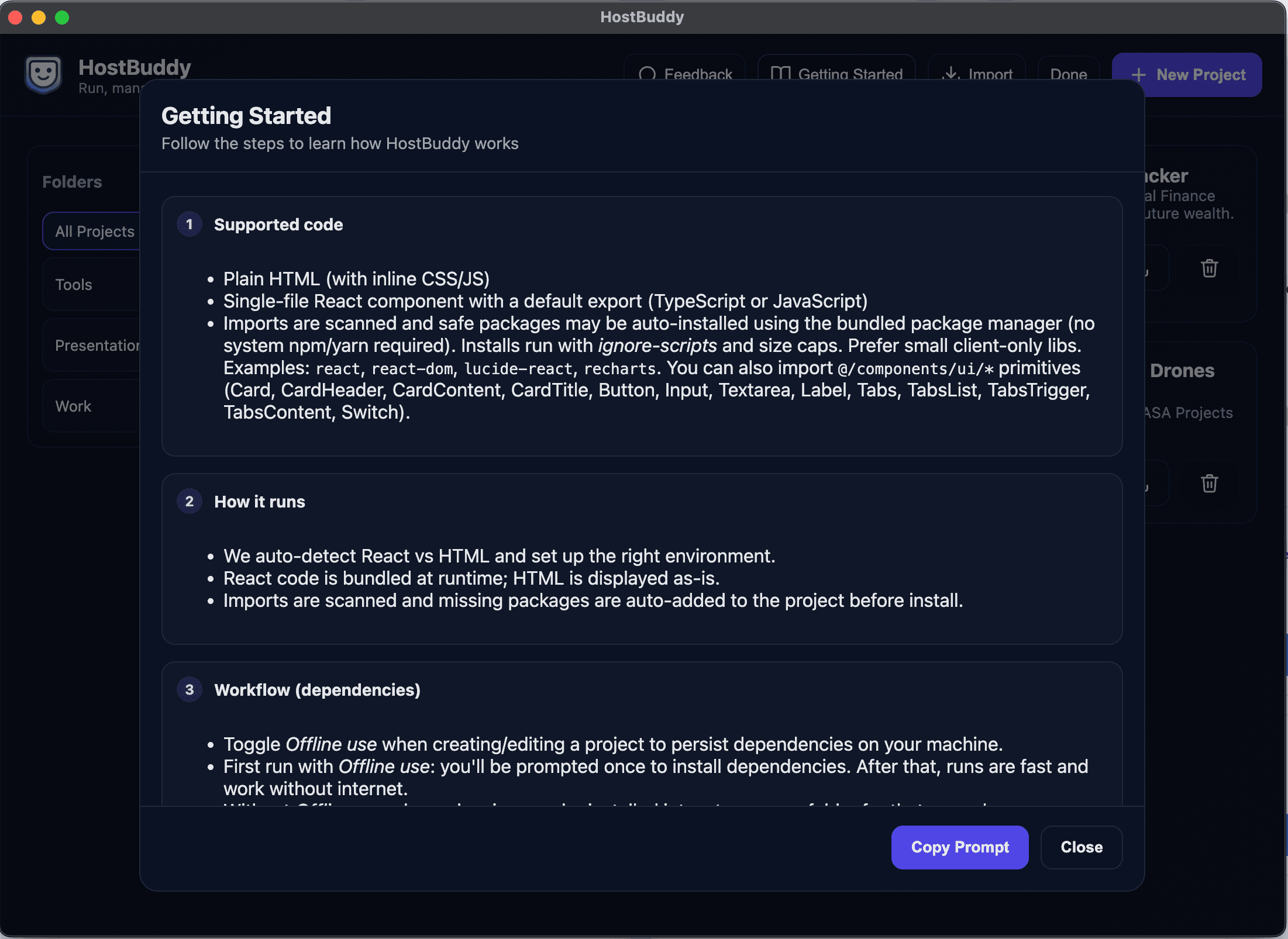The height and width of the screenshot is (939, 1288).
Task: Click the Getting Started book icon
Action: coord(780,74)
